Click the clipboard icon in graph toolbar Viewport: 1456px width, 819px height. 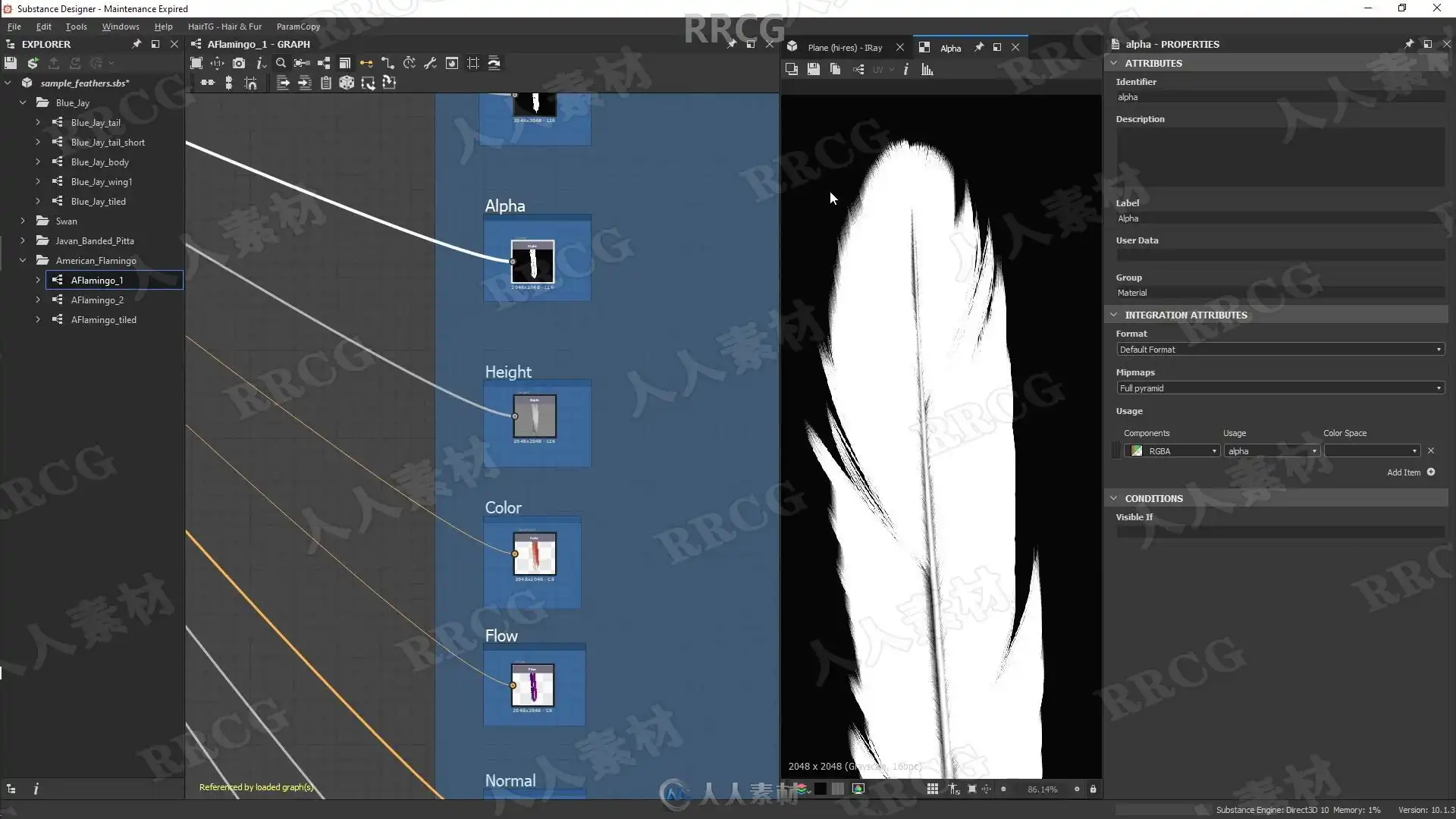click(325, 83)
